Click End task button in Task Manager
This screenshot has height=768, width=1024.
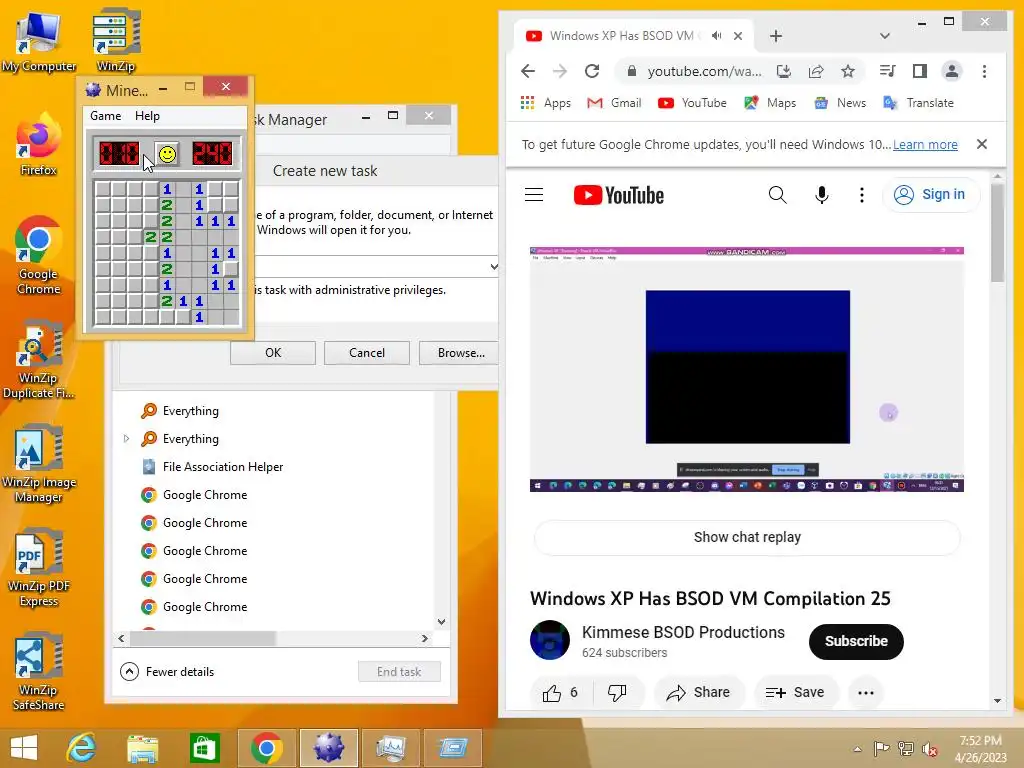tap(399, 671)
